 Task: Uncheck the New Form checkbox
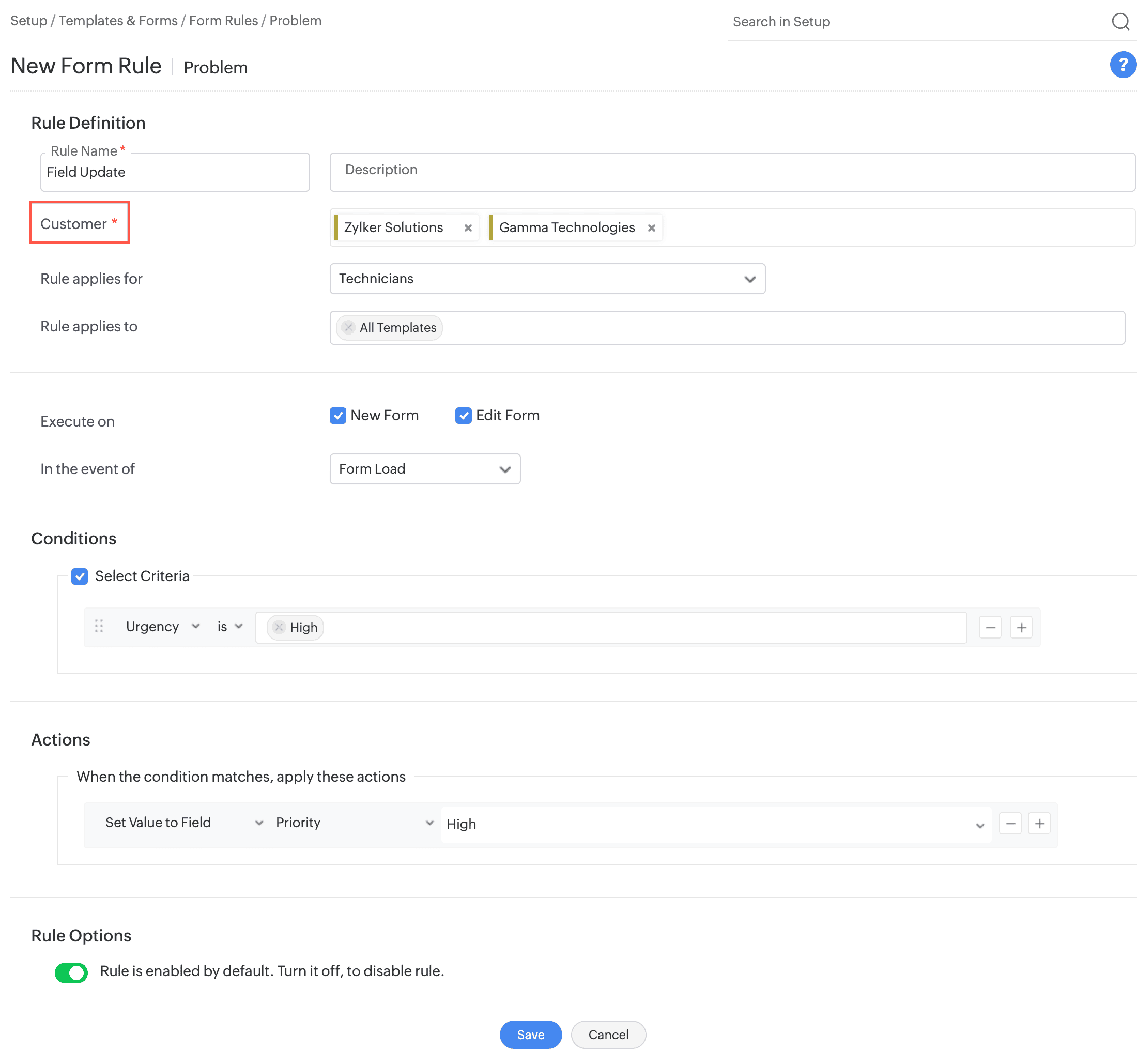coord(338,415)
